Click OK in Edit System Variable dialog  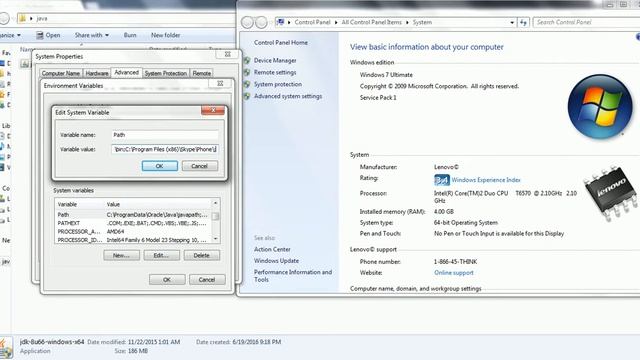160,166
